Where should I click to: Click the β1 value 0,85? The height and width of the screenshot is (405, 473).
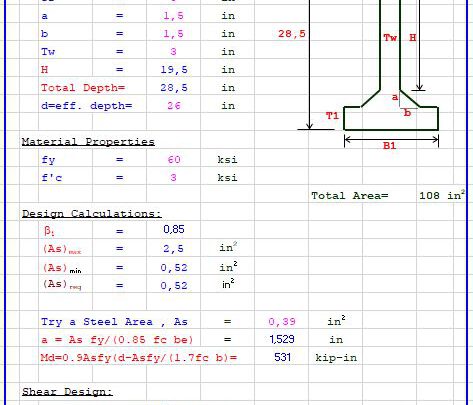(174, 229)
